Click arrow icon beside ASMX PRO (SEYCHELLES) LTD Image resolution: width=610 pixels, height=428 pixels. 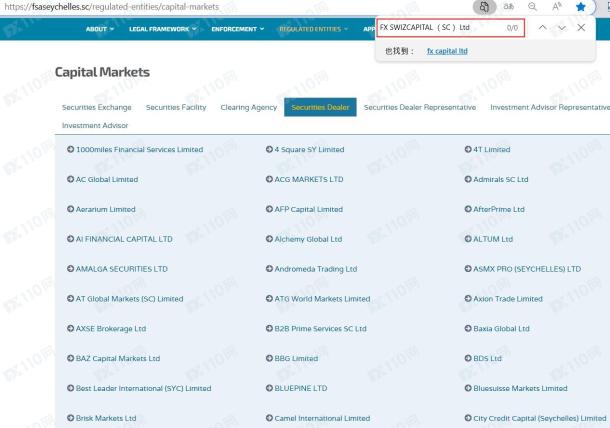point(468,268)
